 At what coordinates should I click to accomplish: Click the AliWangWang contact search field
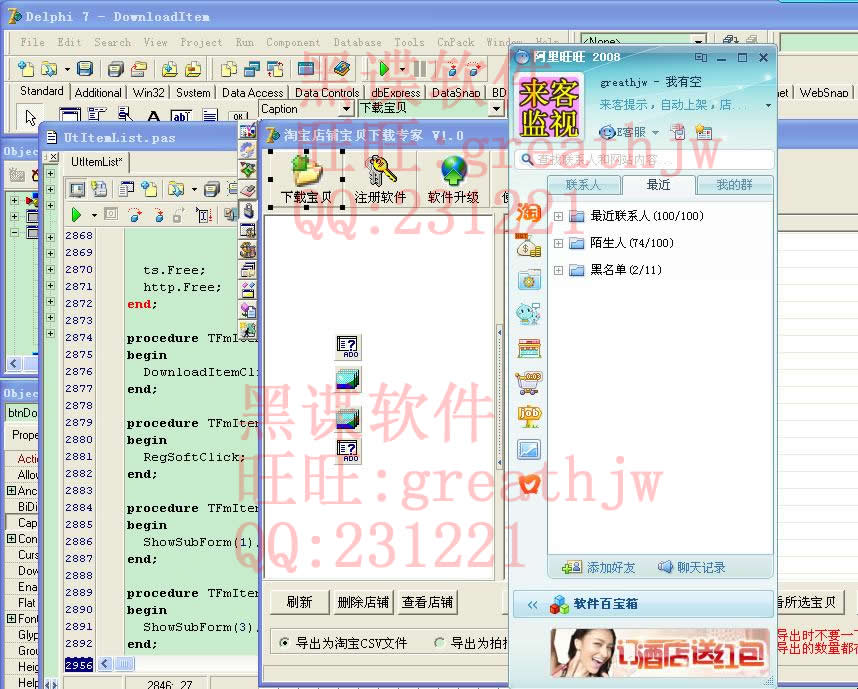coord(645,160)
